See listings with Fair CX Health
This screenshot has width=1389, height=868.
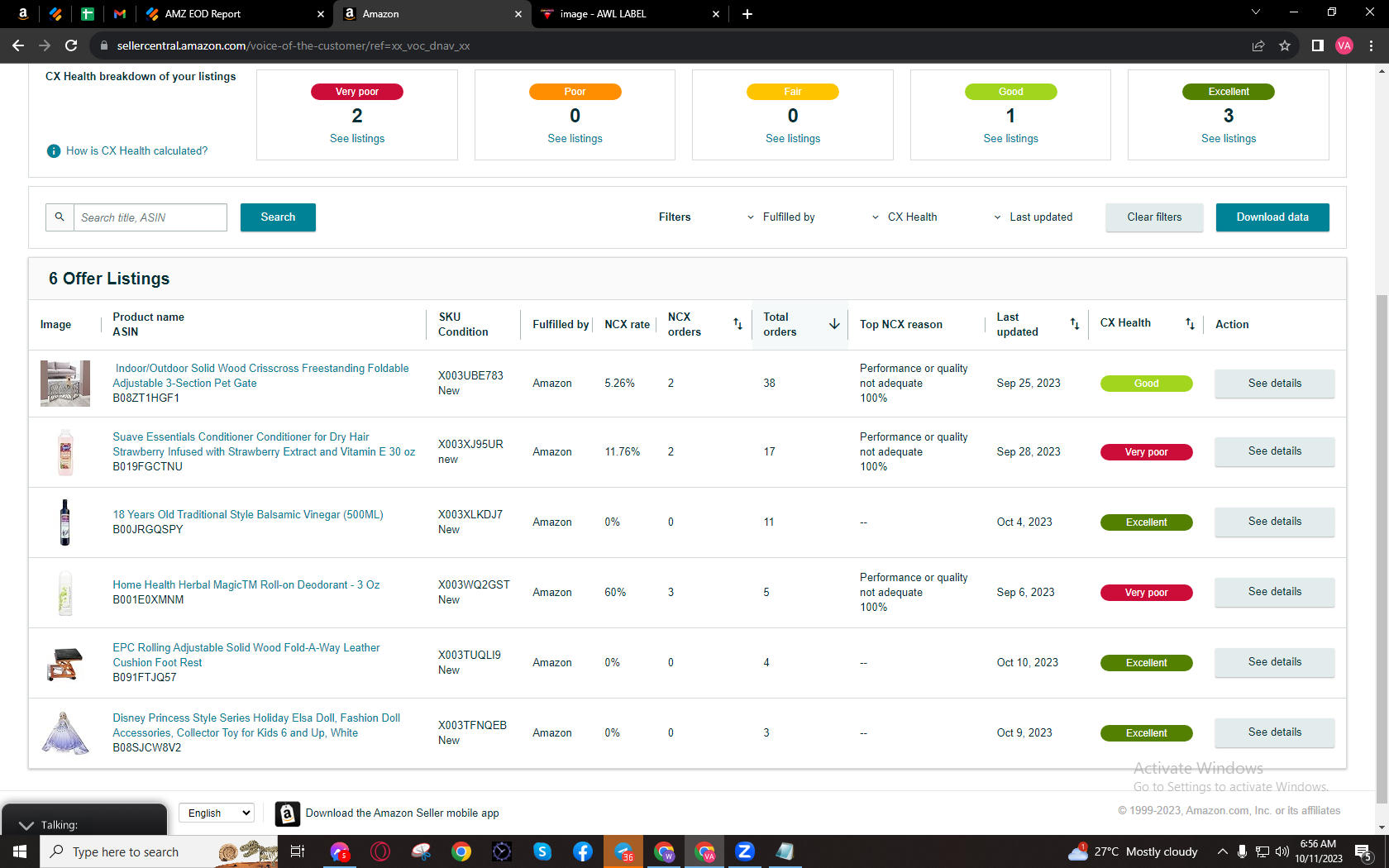coord(793,138)
